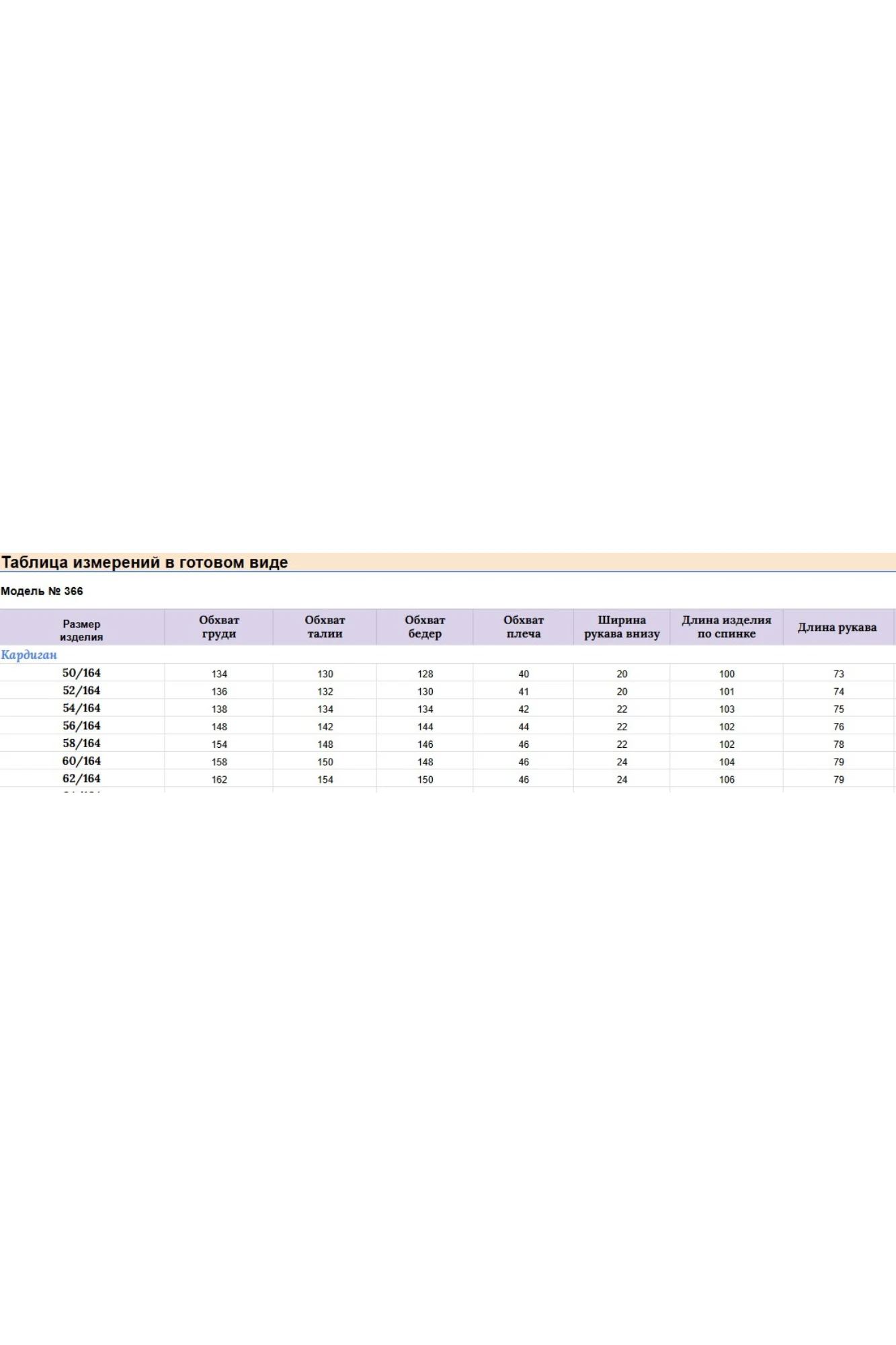Select the 'Модель № 366' label
The height and width of the screenshot is (1345, 896).
pyautogui.click(x=42, y=591)
